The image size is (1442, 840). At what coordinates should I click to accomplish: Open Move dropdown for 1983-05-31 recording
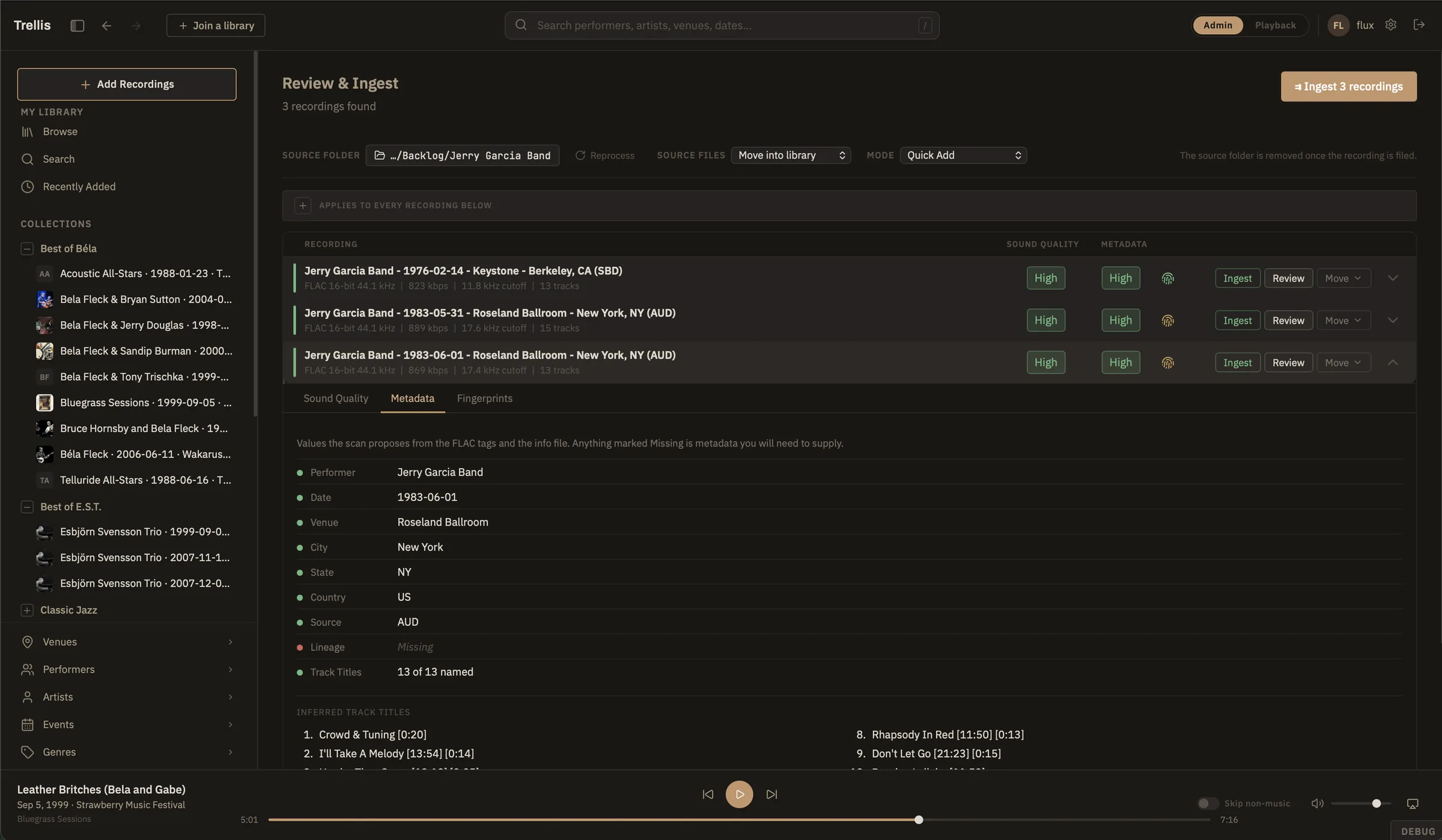1343,320
